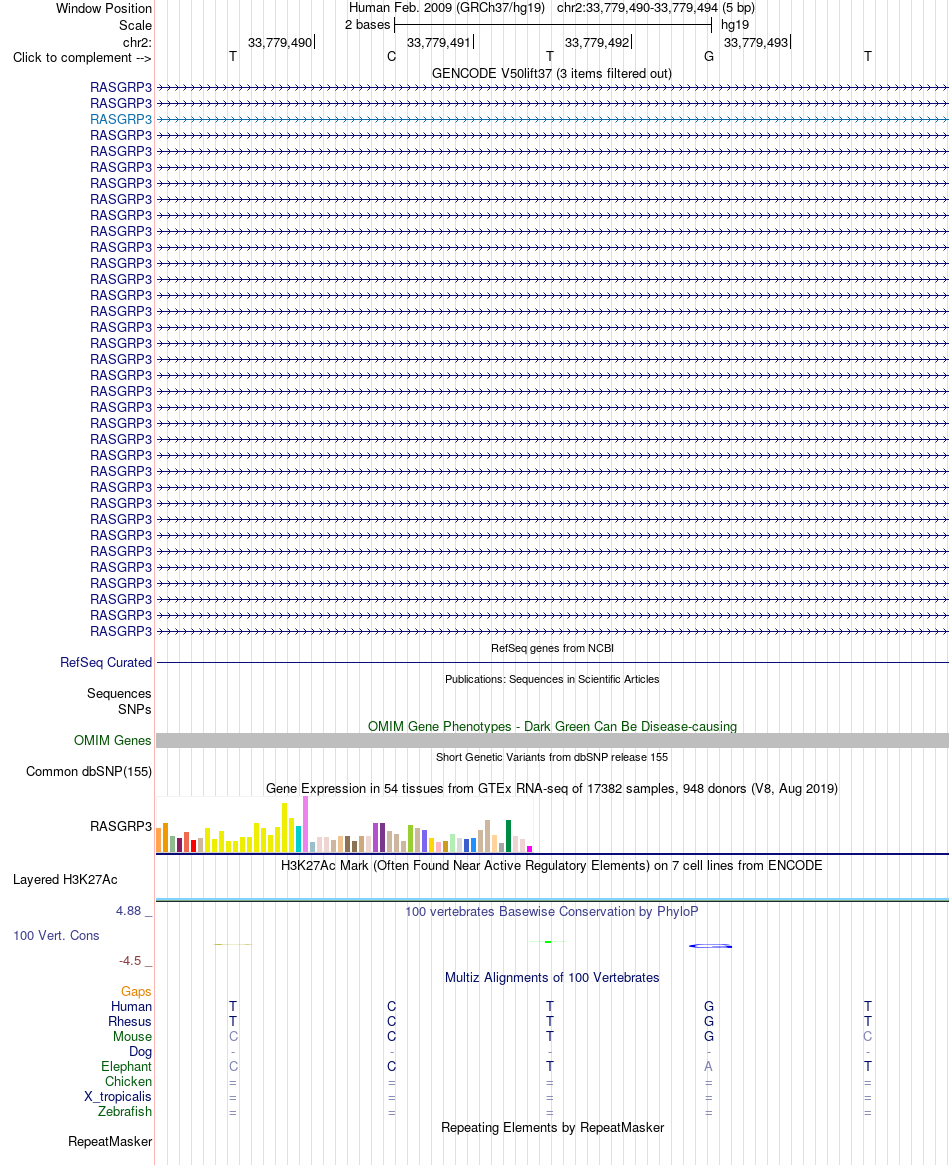
Task: Click the H3K27Ac Mark track title
Action: (x=552, y=866)
